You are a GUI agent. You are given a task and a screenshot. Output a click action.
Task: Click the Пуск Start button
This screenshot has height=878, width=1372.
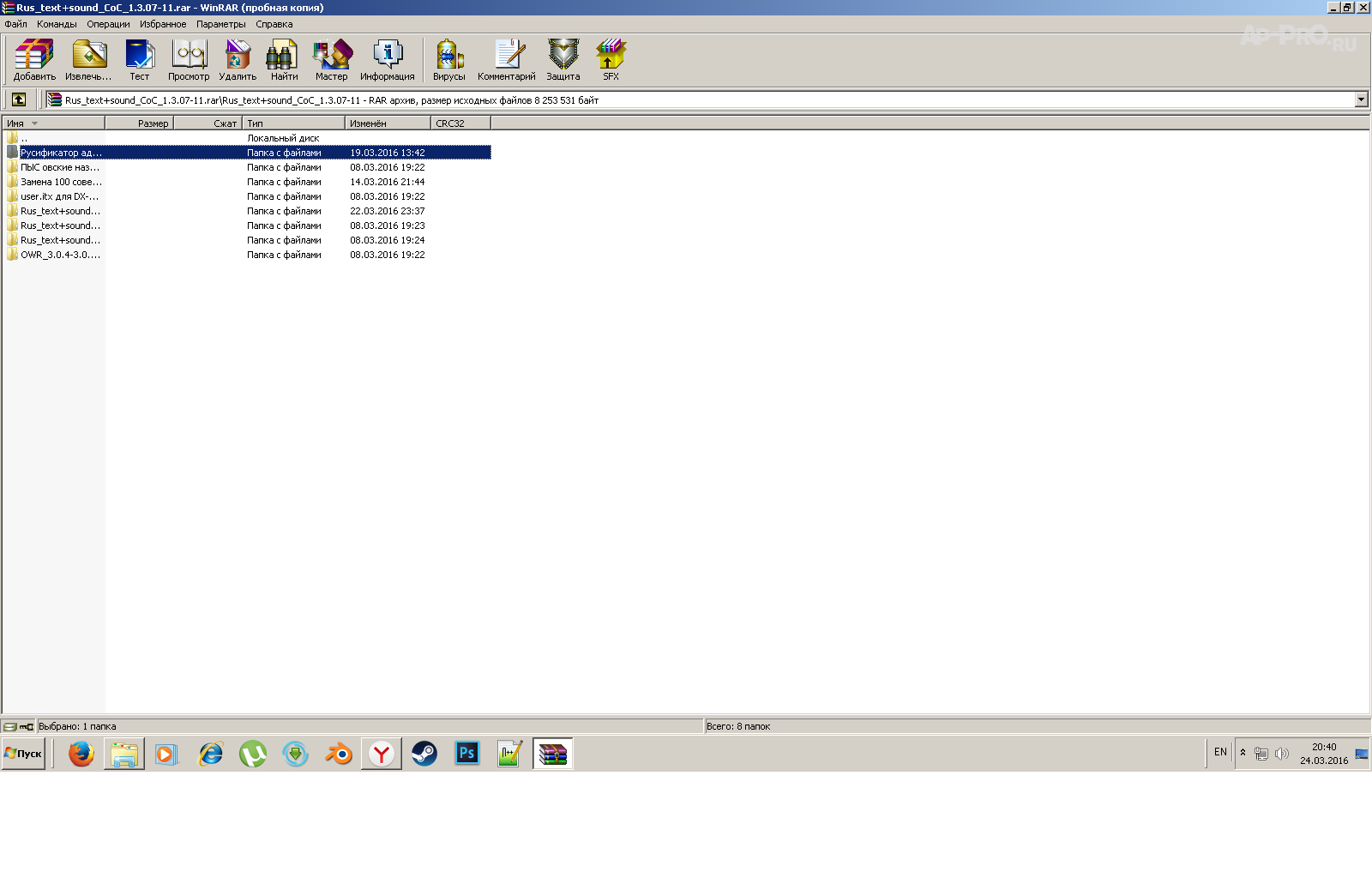point(23,754)
